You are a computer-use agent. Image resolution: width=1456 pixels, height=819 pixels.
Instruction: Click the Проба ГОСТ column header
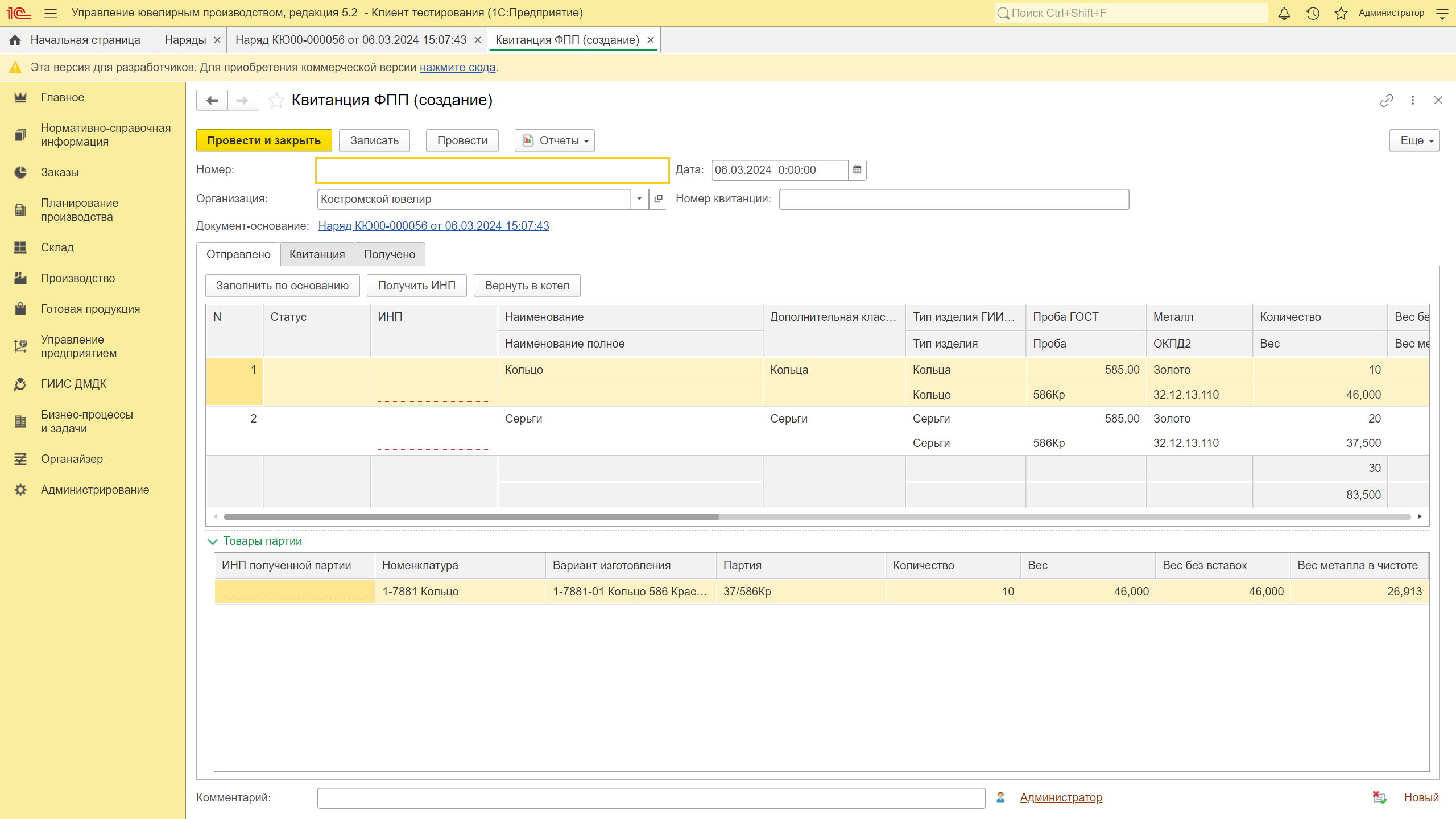(1086, 317)
